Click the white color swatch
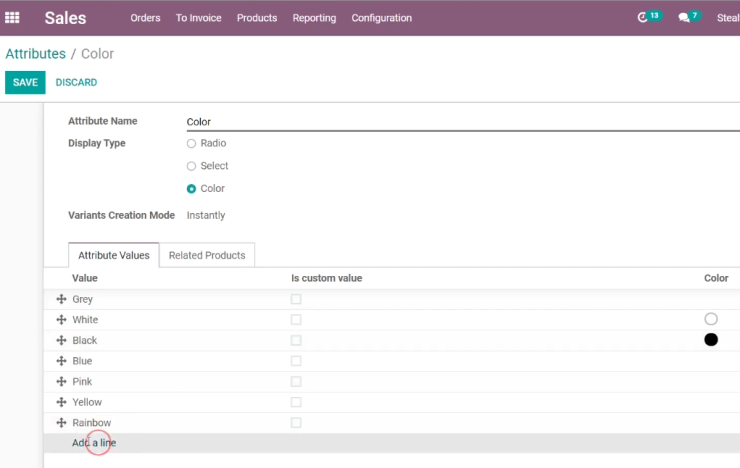 click(711, 319)
